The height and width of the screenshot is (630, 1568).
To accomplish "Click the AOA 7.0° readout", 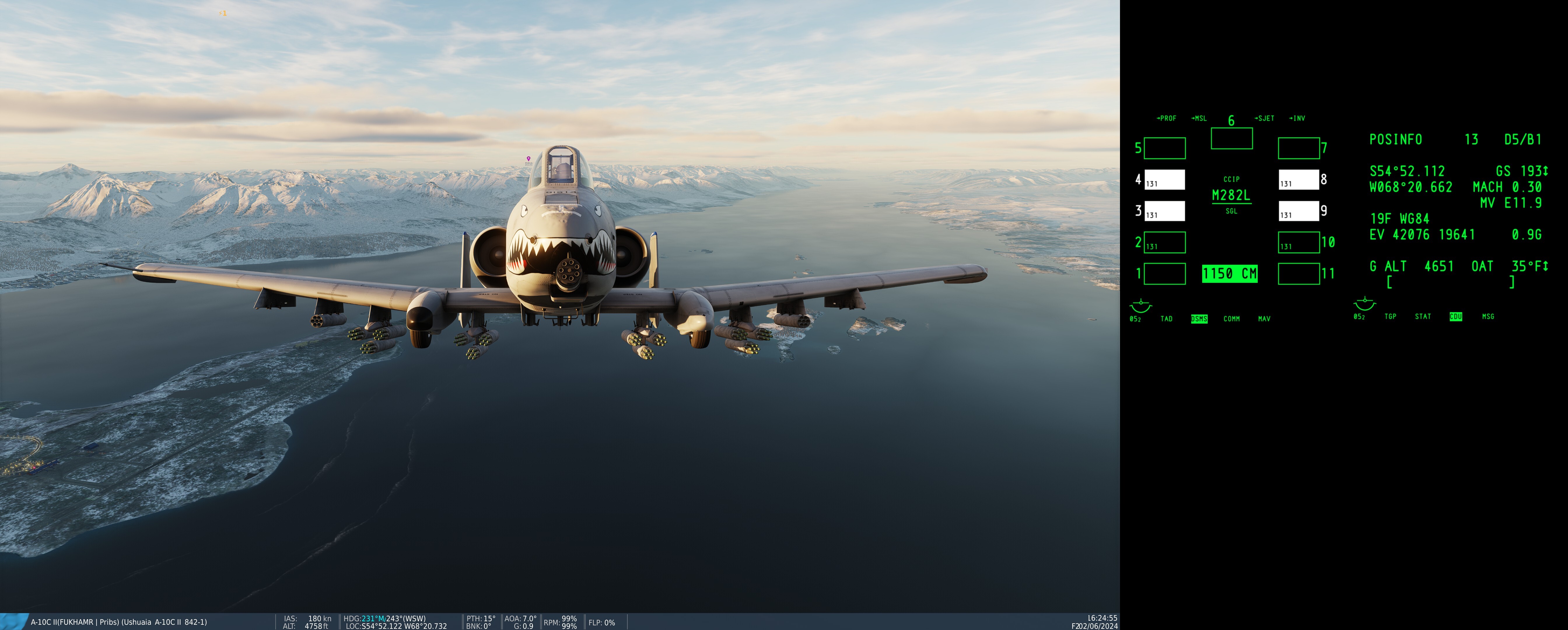I will click(x=520, y=618).
